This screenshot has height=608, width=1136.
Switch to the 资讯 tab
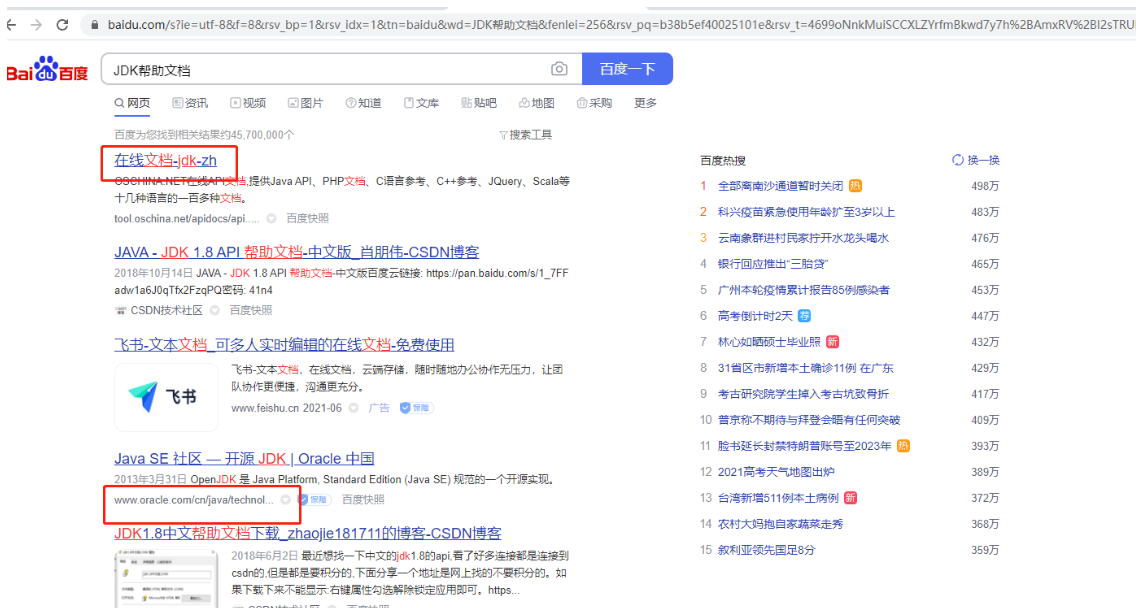[190, 104]
